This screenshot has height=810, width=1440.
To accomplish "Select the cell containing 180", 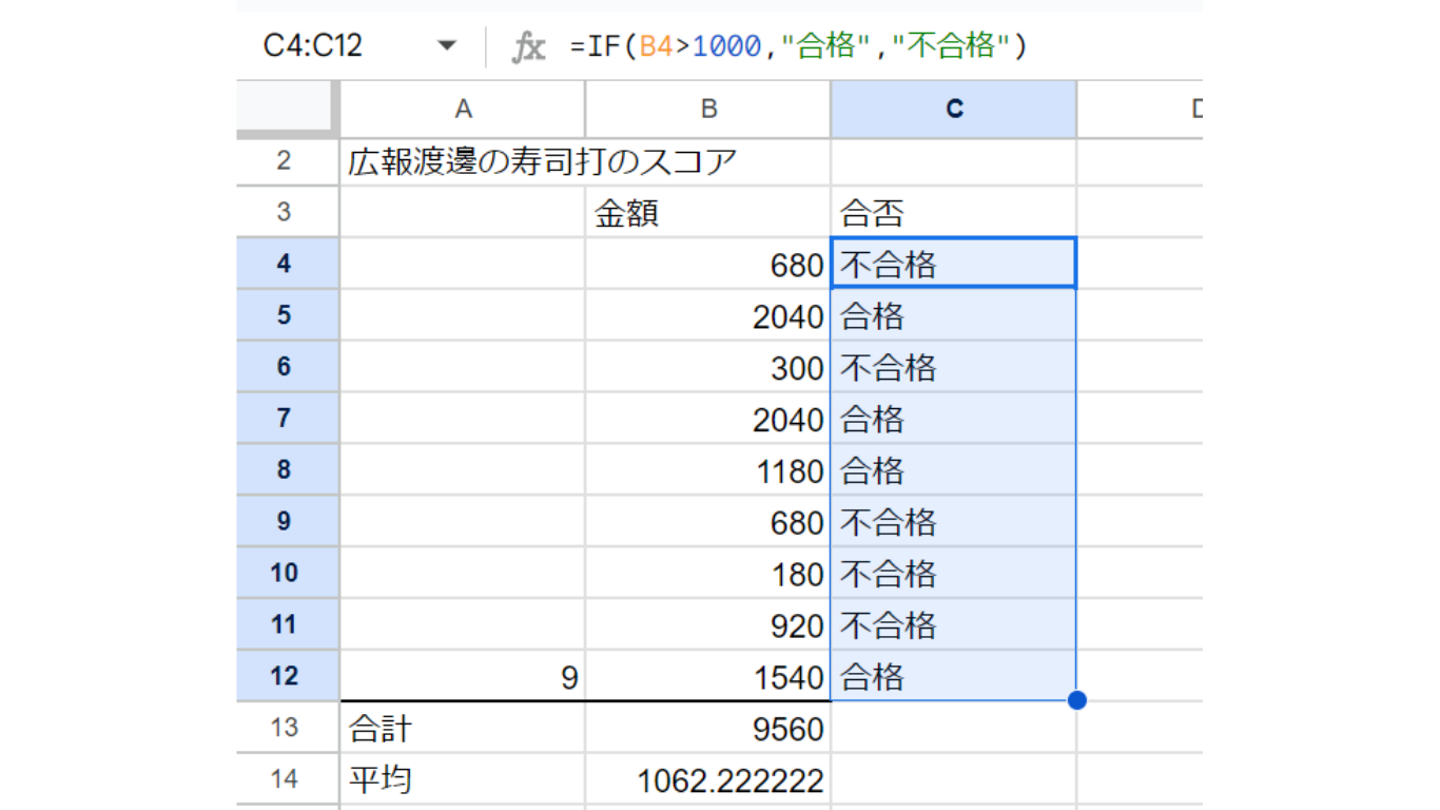I will [x=708, y=573].
